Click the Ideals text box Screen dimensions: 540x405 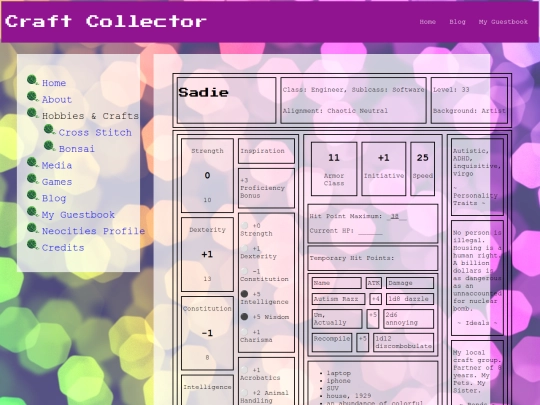pos(477,278)
